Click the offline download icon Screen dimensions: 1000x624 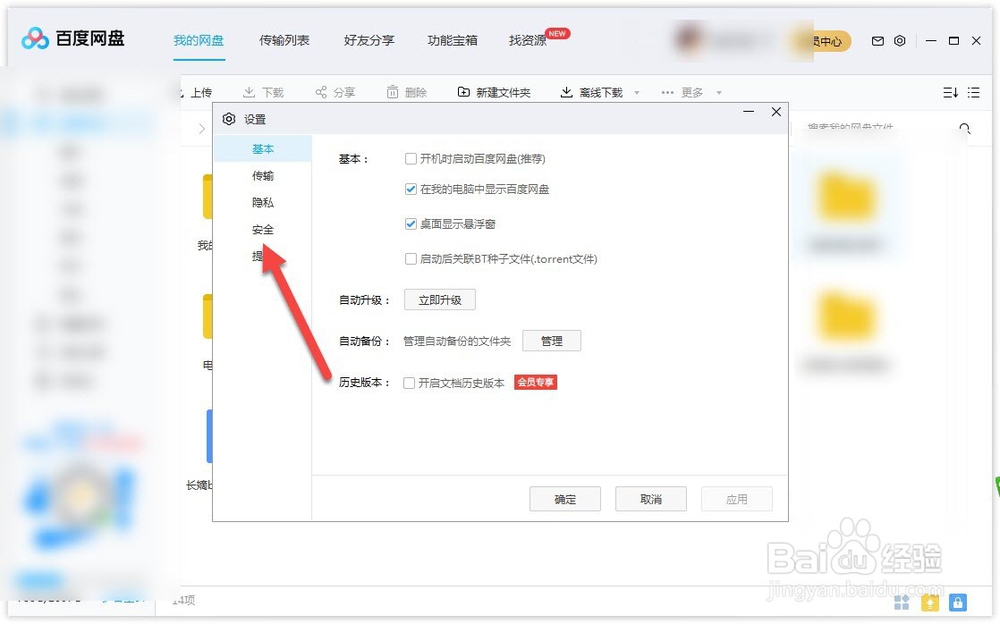(566, 92)
